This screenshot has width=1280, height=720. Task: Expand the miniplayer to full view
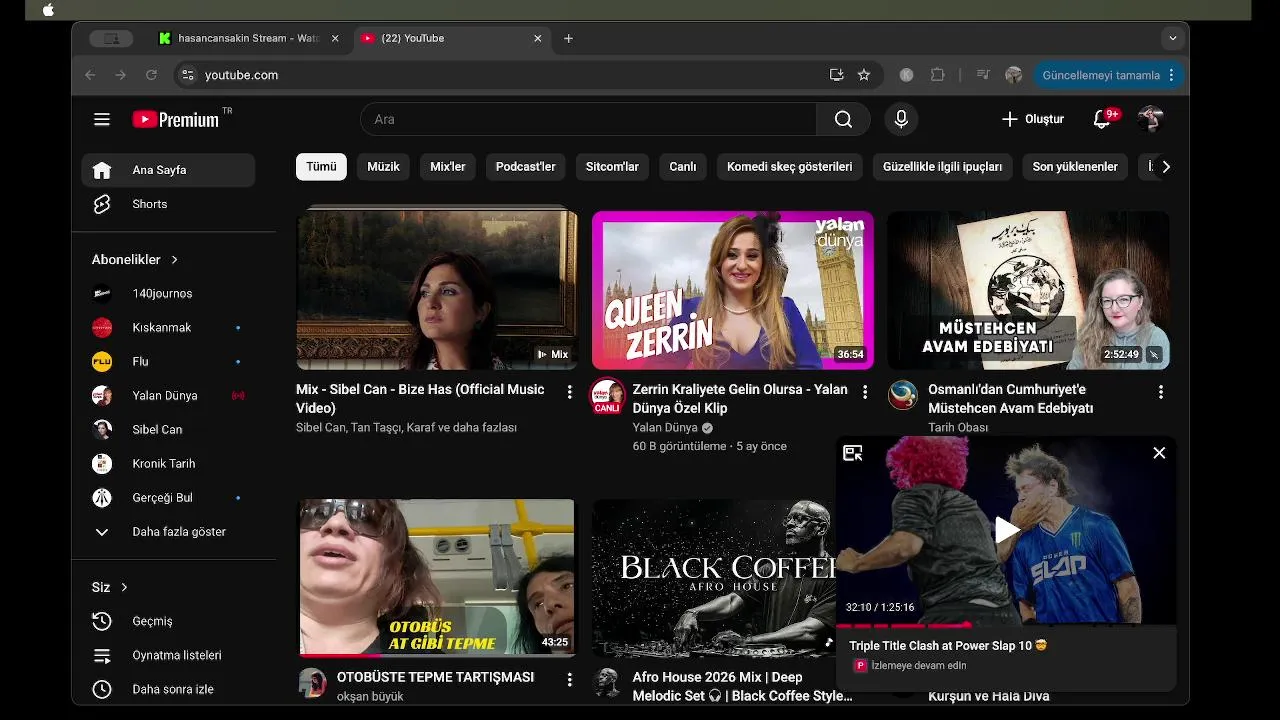(x=853, y=453)
